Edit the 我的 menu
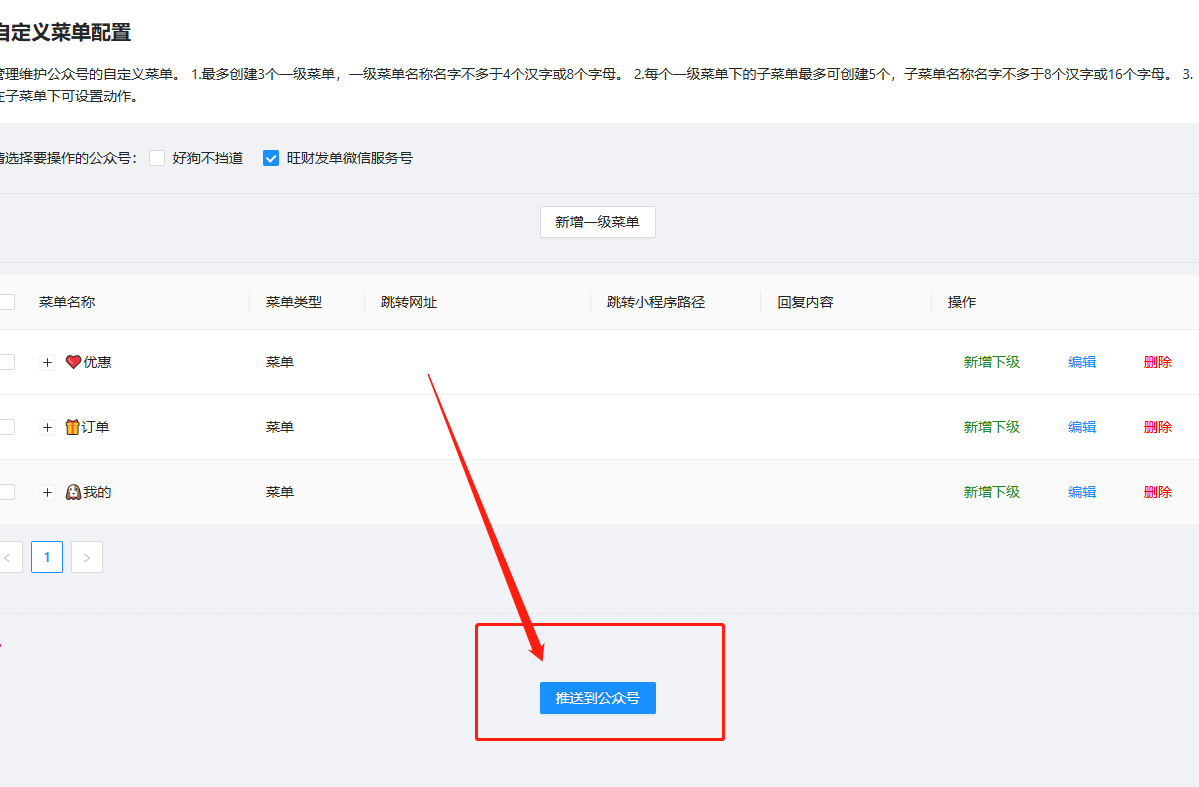The image size is (1199, 787). tap(1081, 492)
